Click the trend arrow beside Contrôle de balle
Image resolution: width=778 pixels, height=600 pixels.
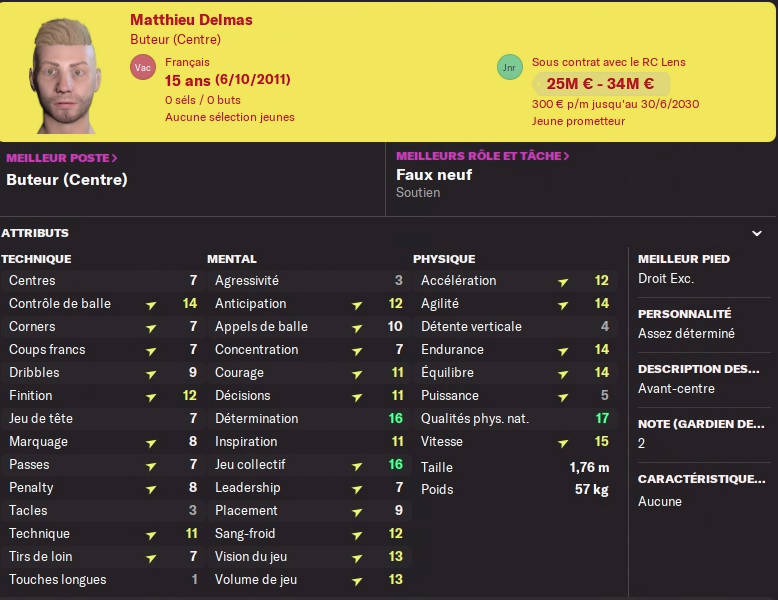coord(151,304)
